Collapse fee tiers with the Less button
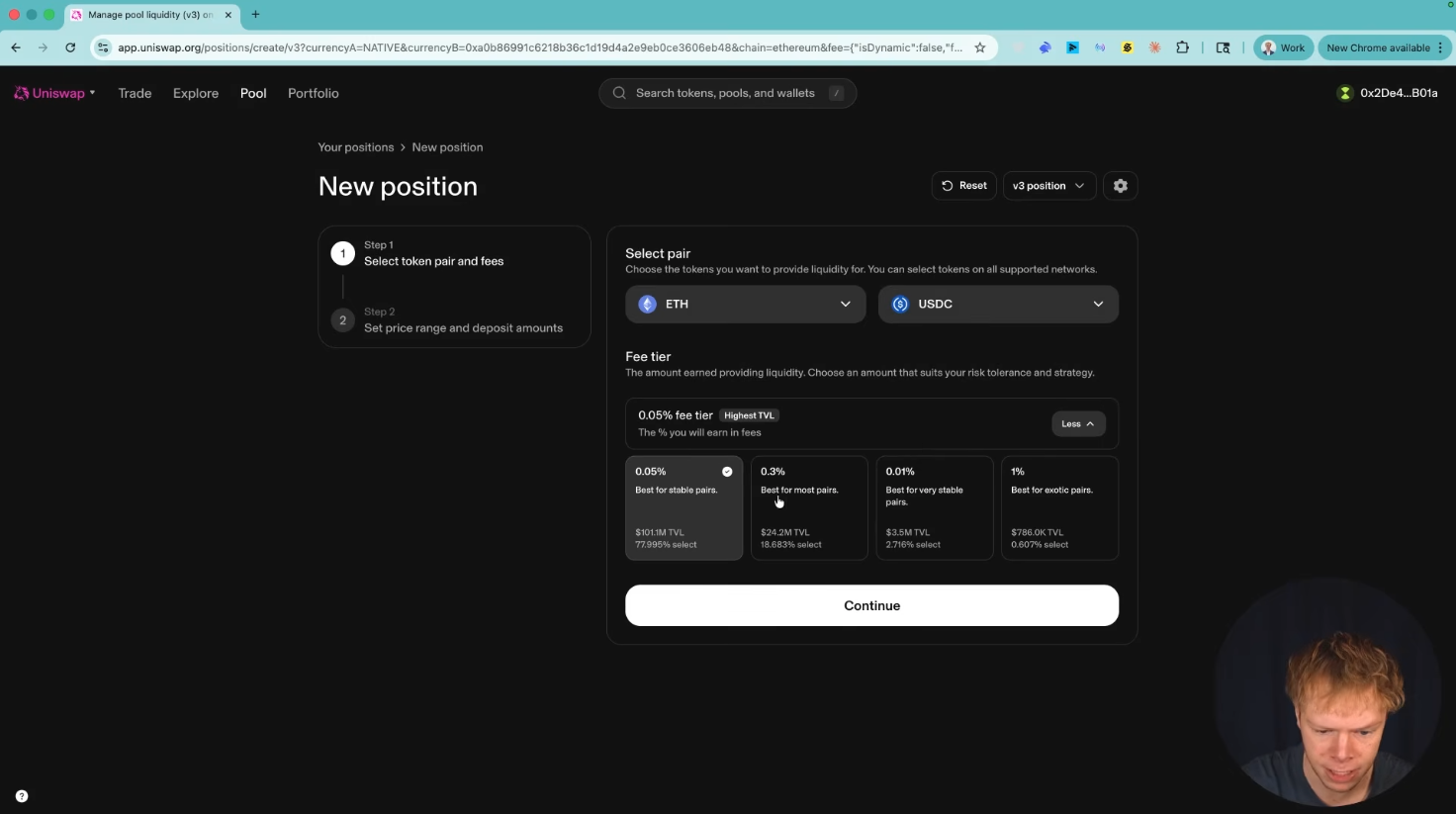 pos(1078,423)
